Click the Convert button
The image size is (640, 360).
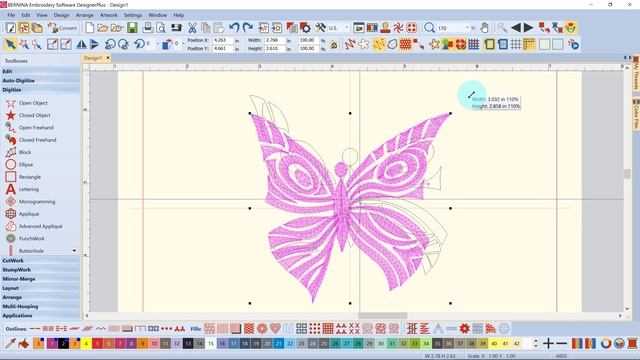pyautogui.click(x=62, y=28)
